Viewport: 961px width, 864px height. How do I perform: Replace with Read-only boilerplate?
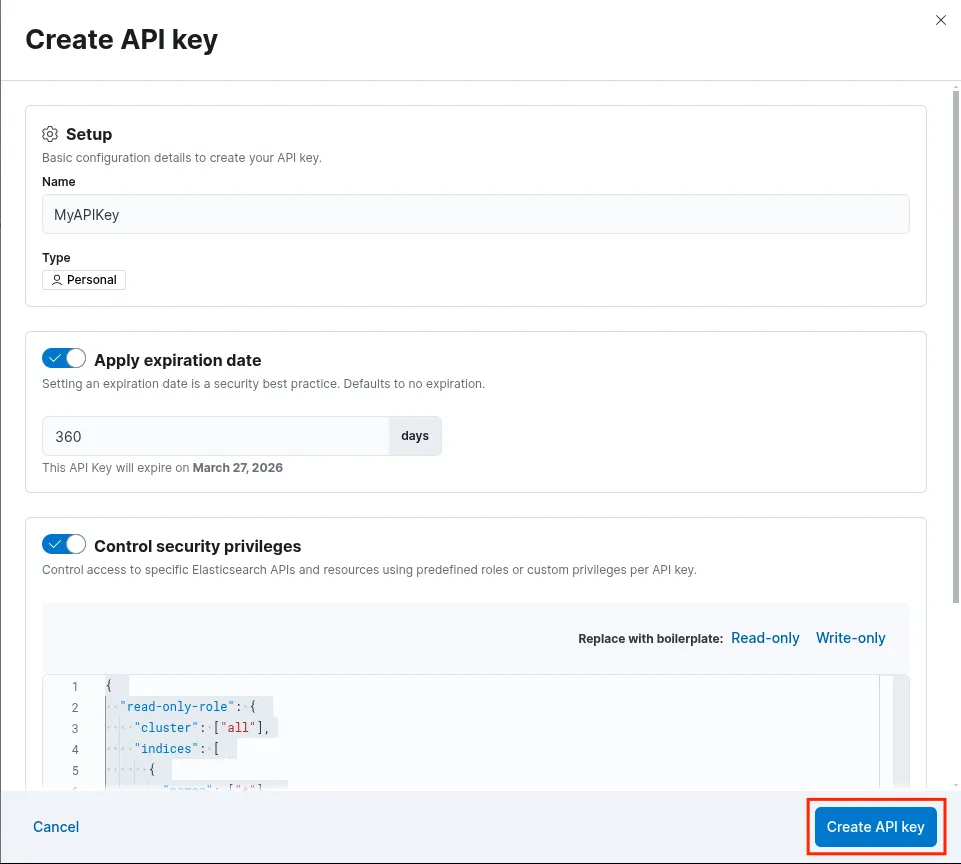[765, 638]
